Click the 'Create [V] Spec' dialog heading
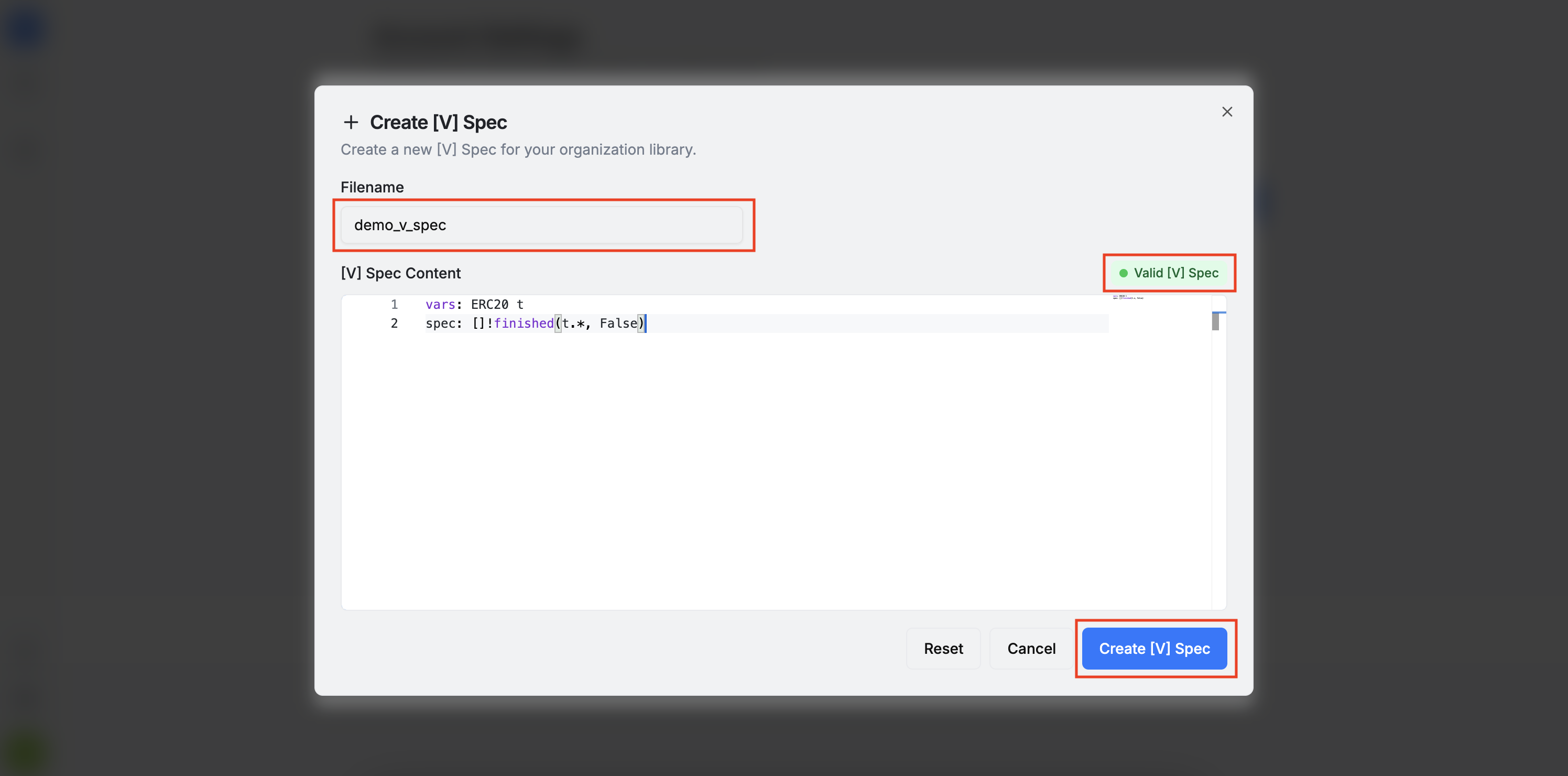Screen dimensions: 1568x776 click(x=438, y=123)
